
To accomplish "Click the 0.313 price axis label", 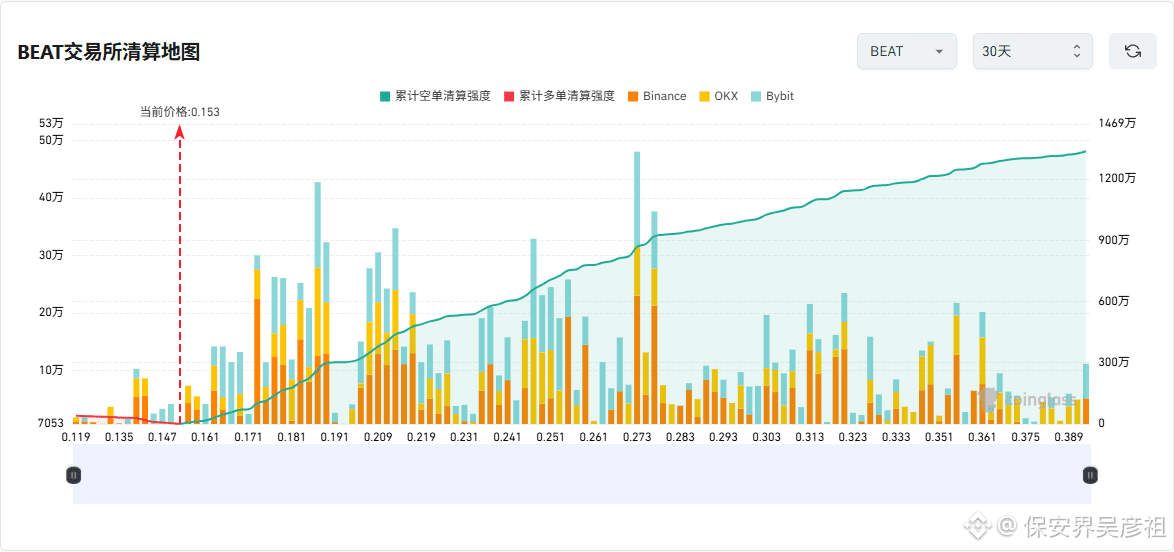I will pos(810,437).
